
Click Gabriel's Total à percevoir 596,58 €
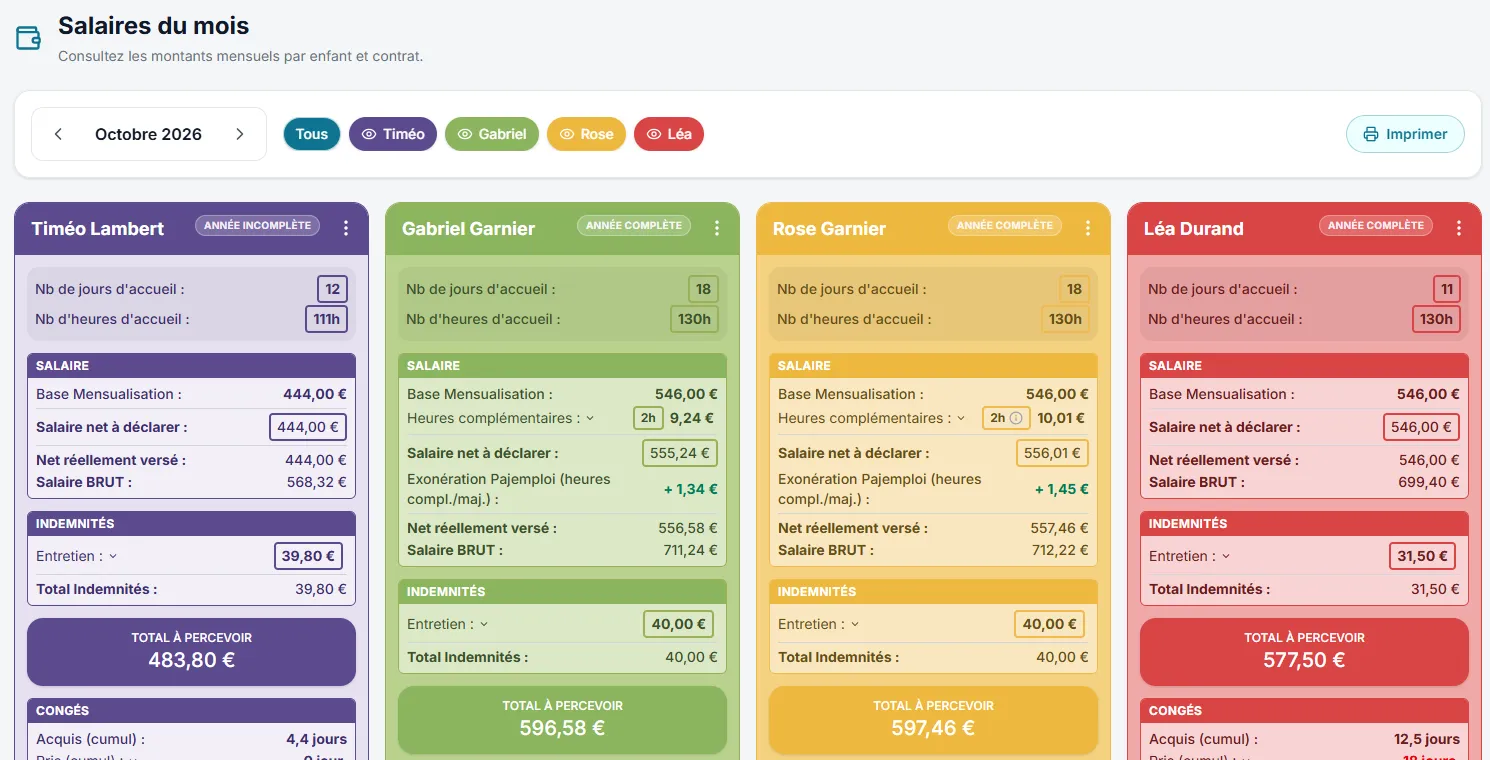(562, 719)
